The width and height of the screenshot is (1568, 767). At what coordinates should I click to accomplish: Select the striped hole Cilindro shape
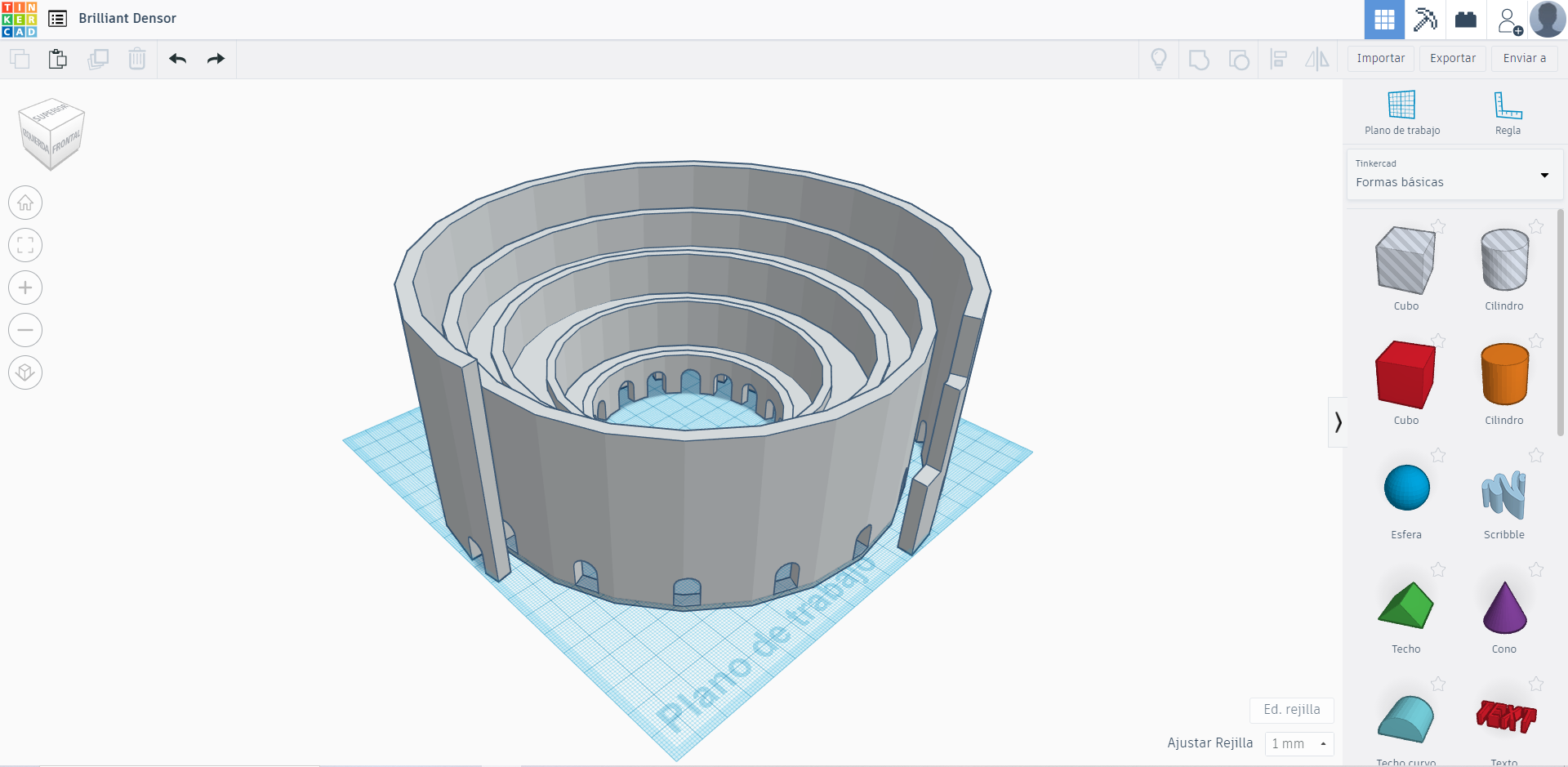click(1504, 260)
